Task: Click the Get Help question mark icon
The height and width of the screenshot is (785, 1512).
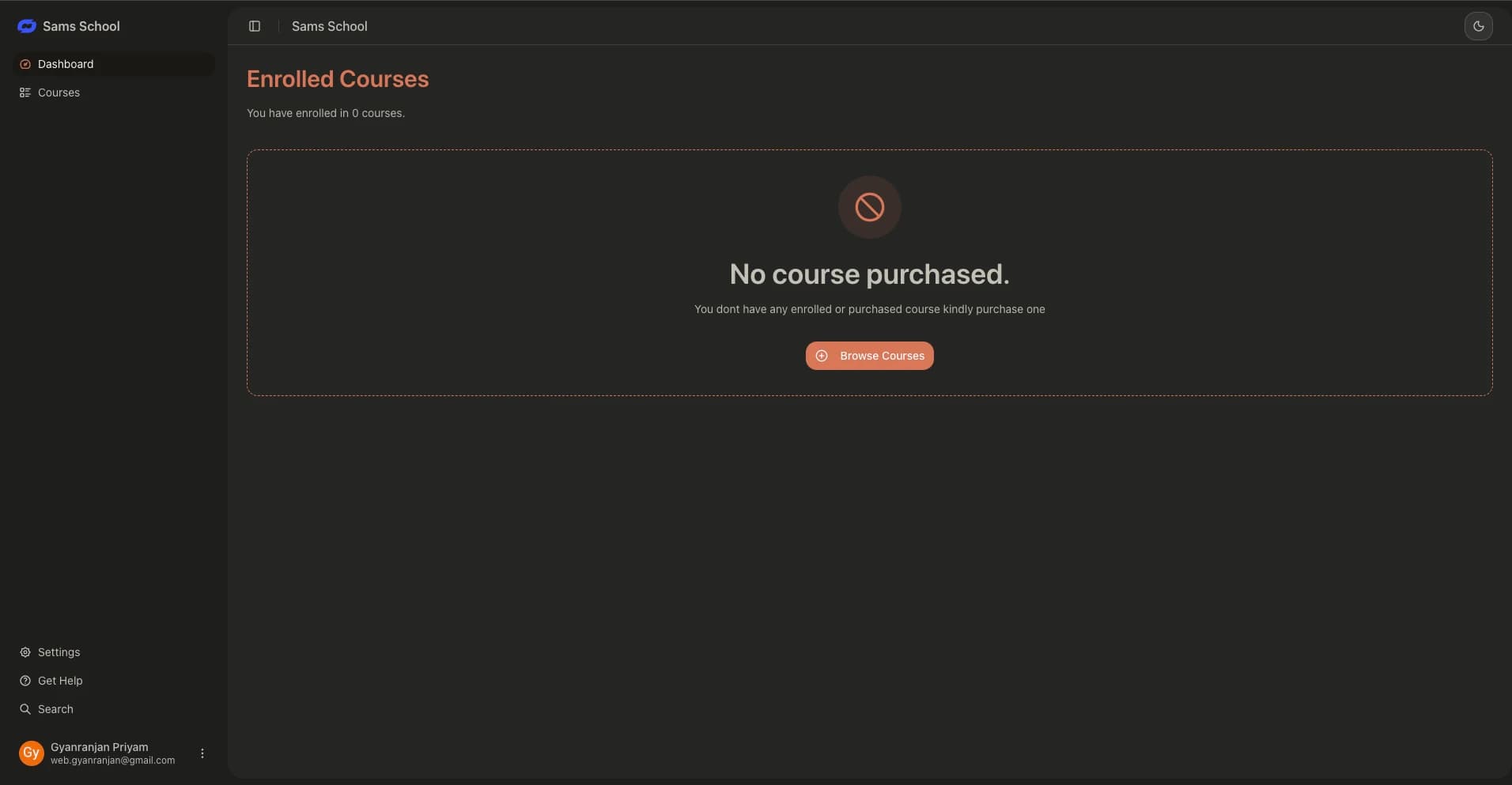Action: [x=25, y=681]
